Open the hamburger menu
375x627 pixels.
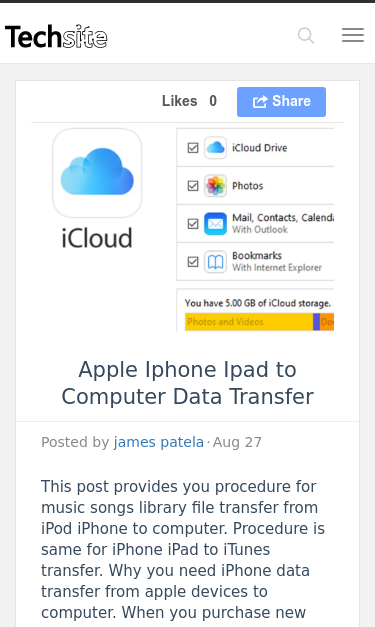coord(353,35)
